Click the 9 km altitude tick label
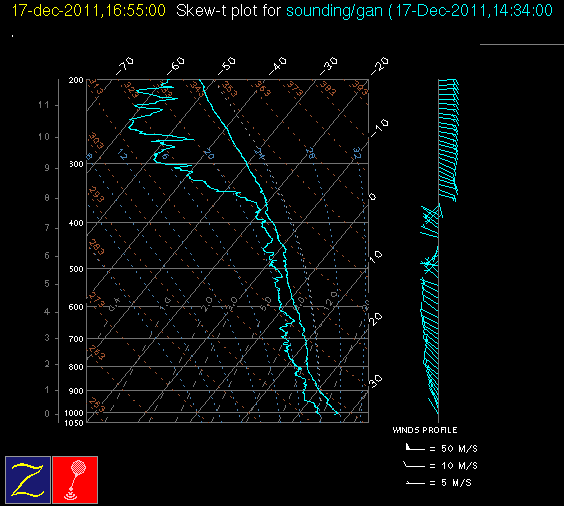 pos(47,168)
